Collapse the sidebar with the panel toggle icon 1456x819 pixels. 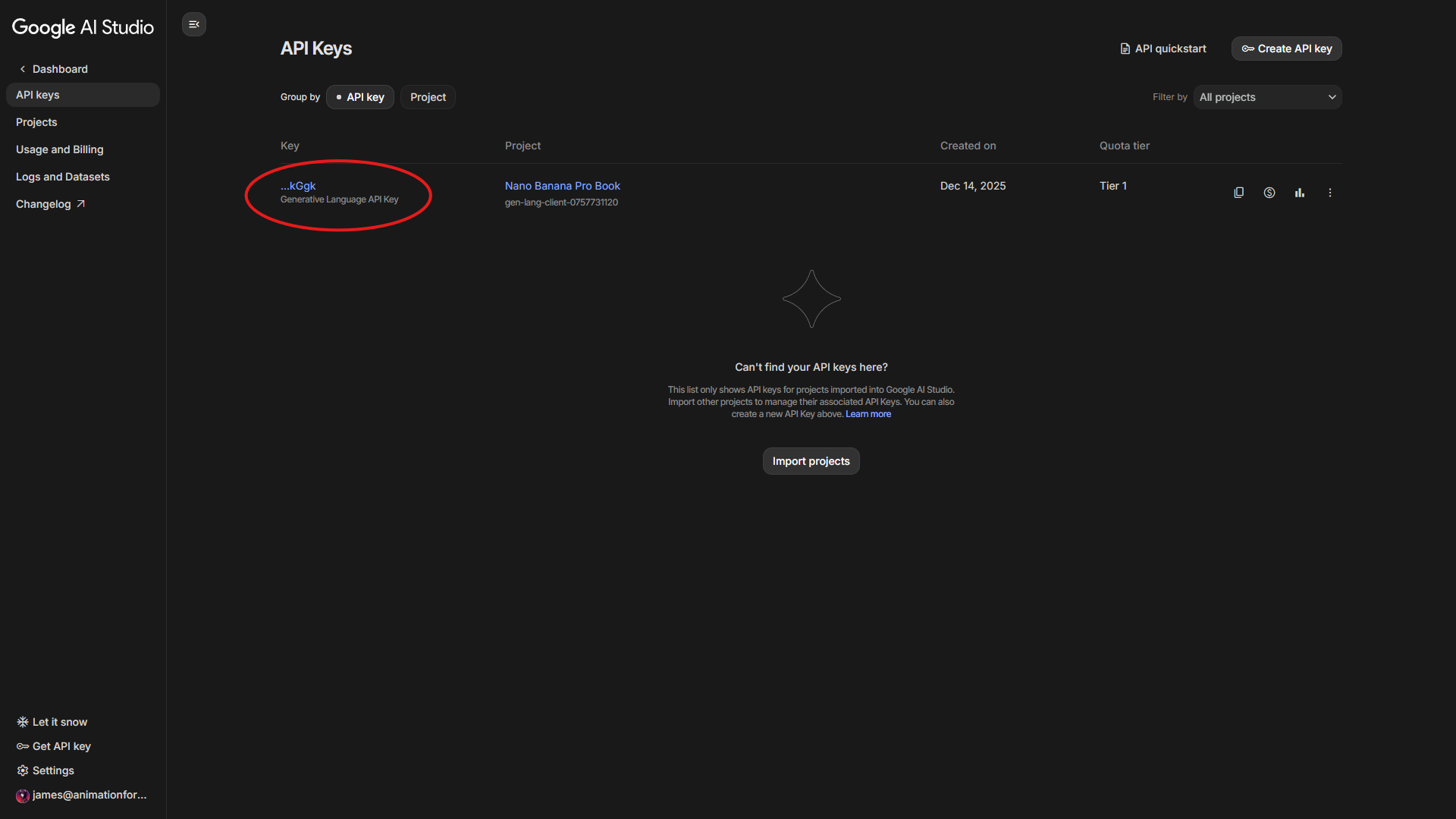194,24
